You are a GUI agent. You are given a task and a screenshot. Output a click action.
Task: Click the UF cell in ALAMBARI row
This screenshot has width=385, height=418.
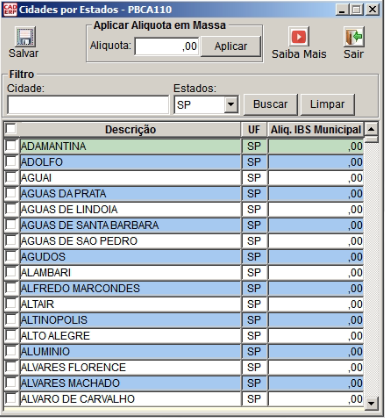[x=254, y=272]
